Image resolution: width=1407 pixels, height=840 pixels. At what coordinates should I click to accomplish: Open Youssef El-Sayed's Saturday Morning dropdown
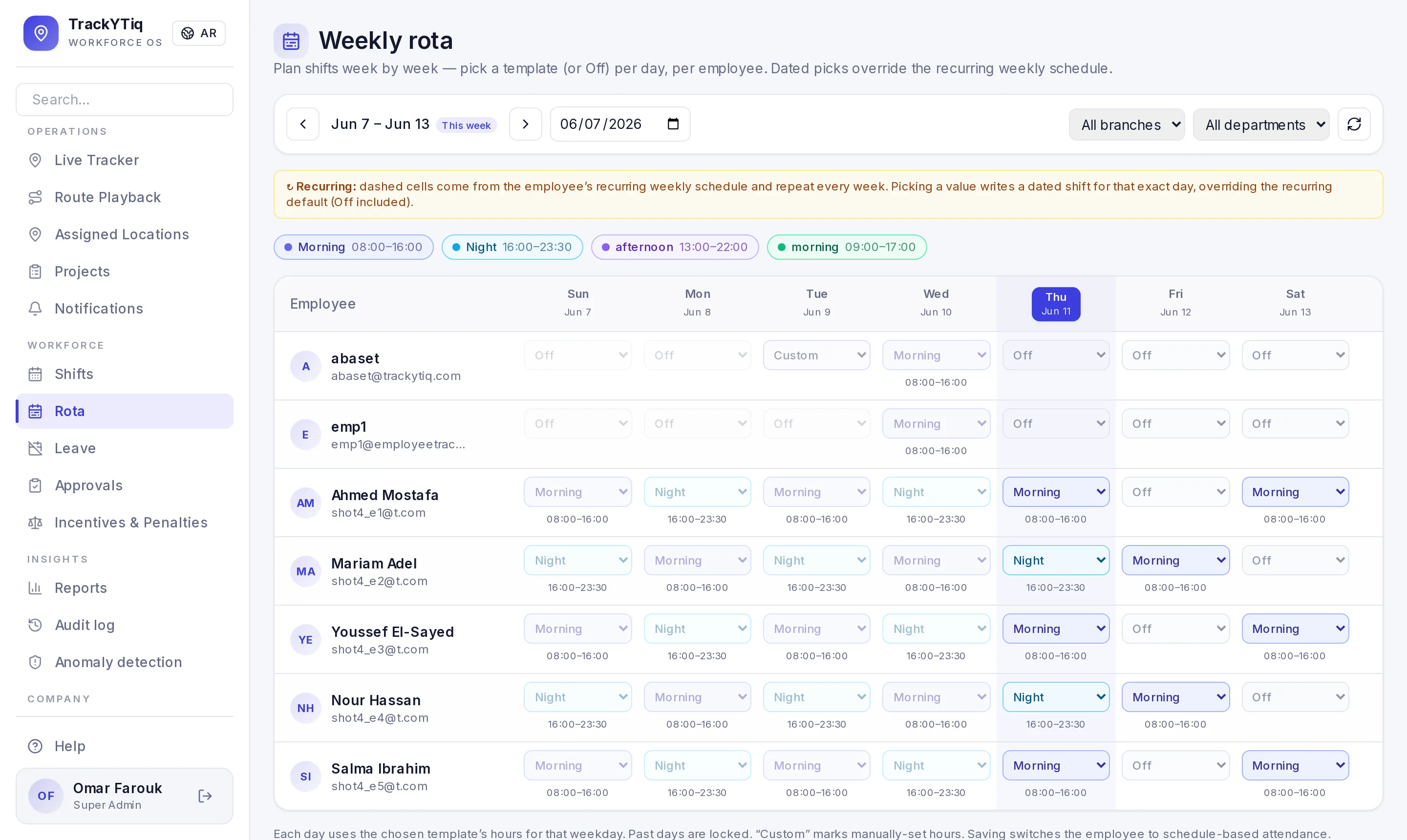(1296, 629)
